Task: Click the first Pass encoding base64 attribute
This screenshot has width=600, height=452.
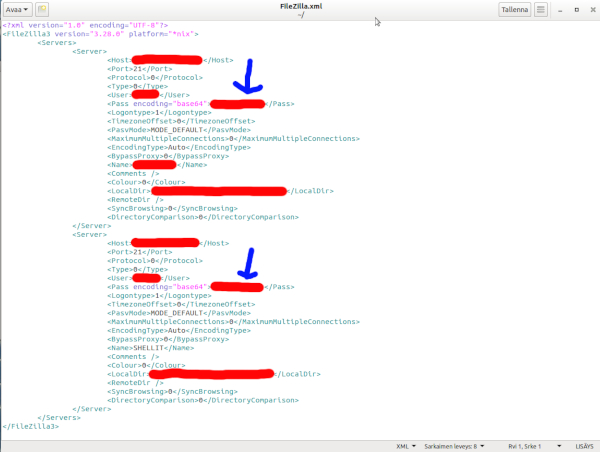Action: coord(170,104)
